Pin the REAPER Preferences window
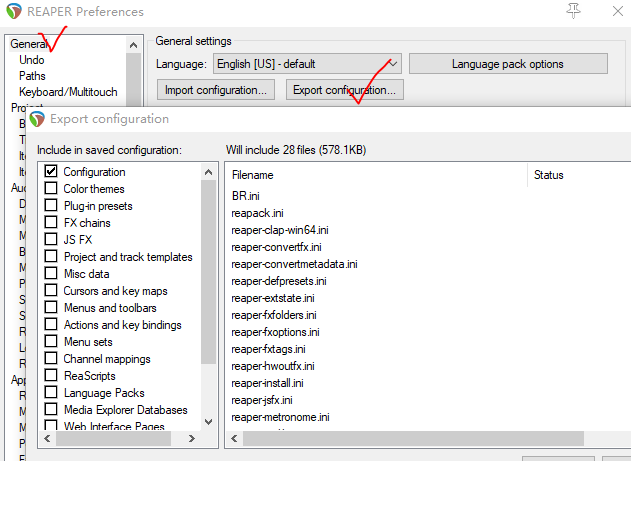The image size is (631, 532). tap(573, 11)
